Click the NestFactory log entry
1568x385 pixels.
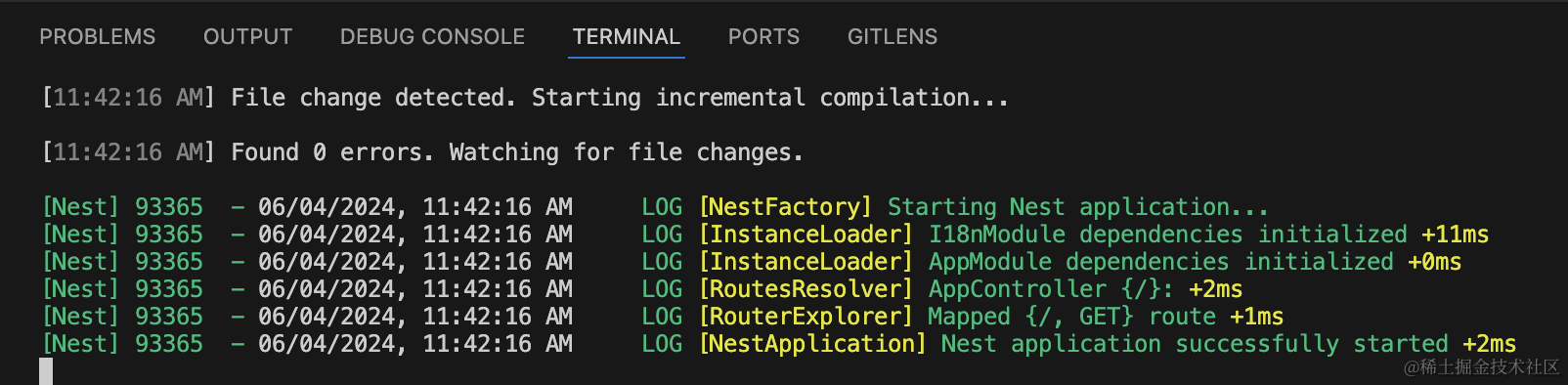tap(655, 207)
